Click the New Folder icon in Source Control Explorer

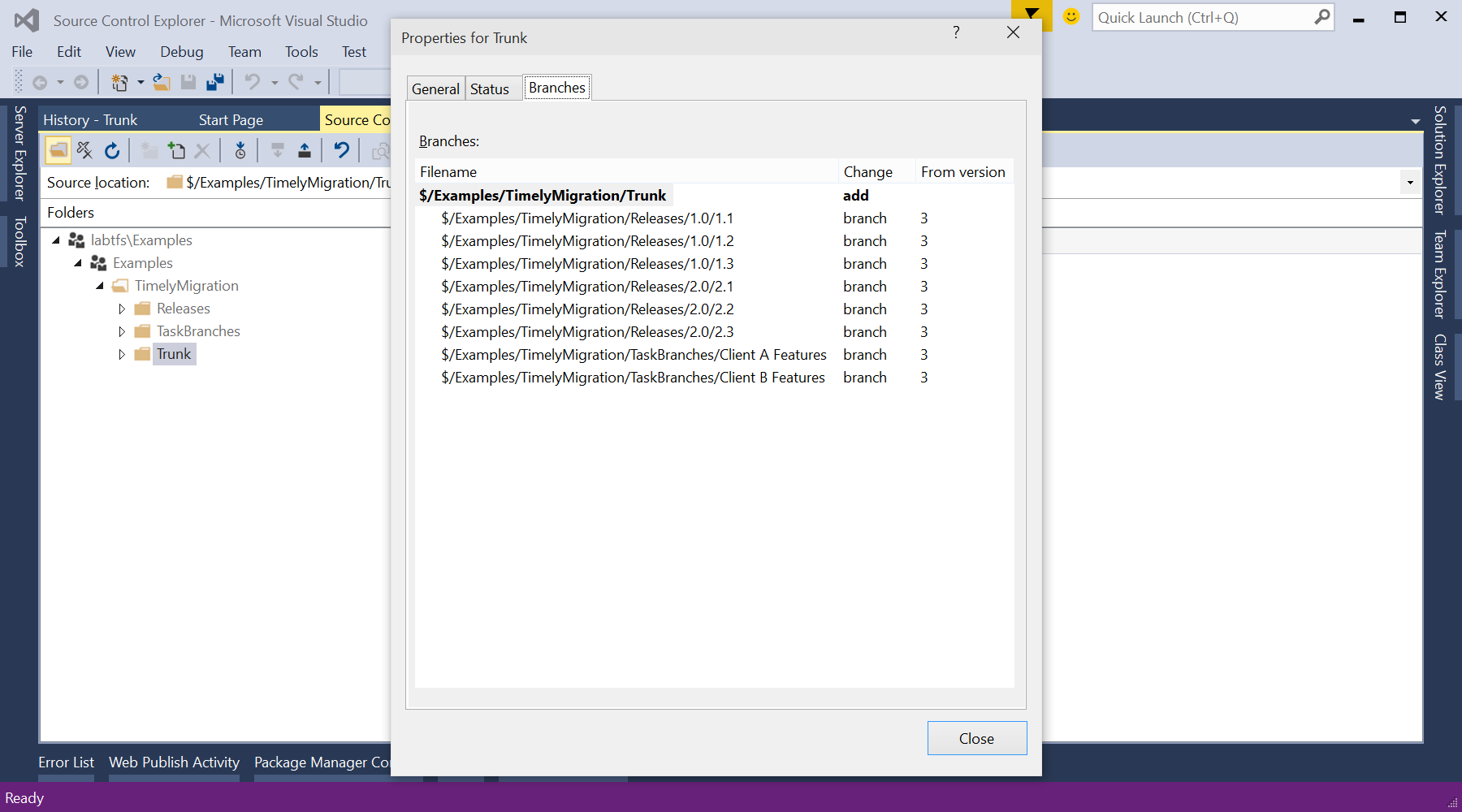click(149, 150)
